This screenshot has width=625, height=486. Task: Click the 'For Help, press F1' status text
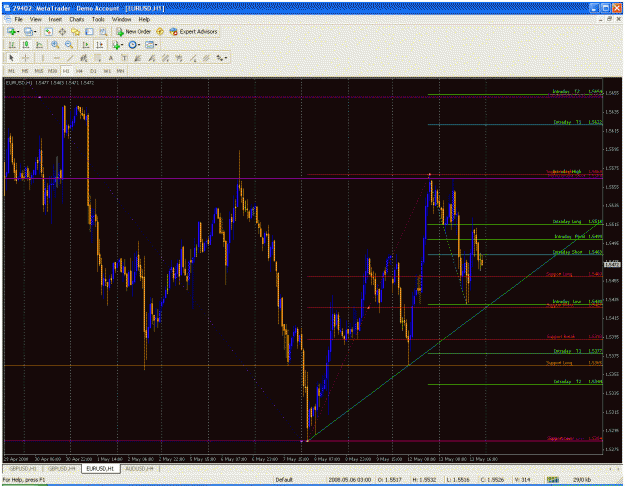(24, 480)
